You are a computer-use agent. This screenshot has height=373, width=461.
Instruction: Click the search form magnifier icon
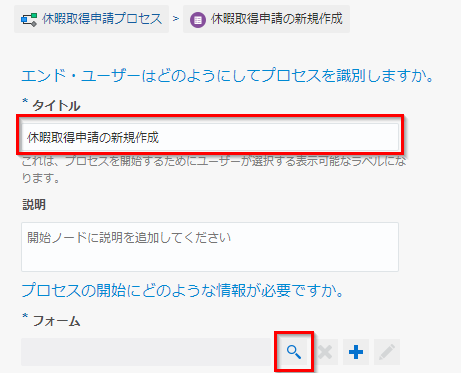coord(294,352)
